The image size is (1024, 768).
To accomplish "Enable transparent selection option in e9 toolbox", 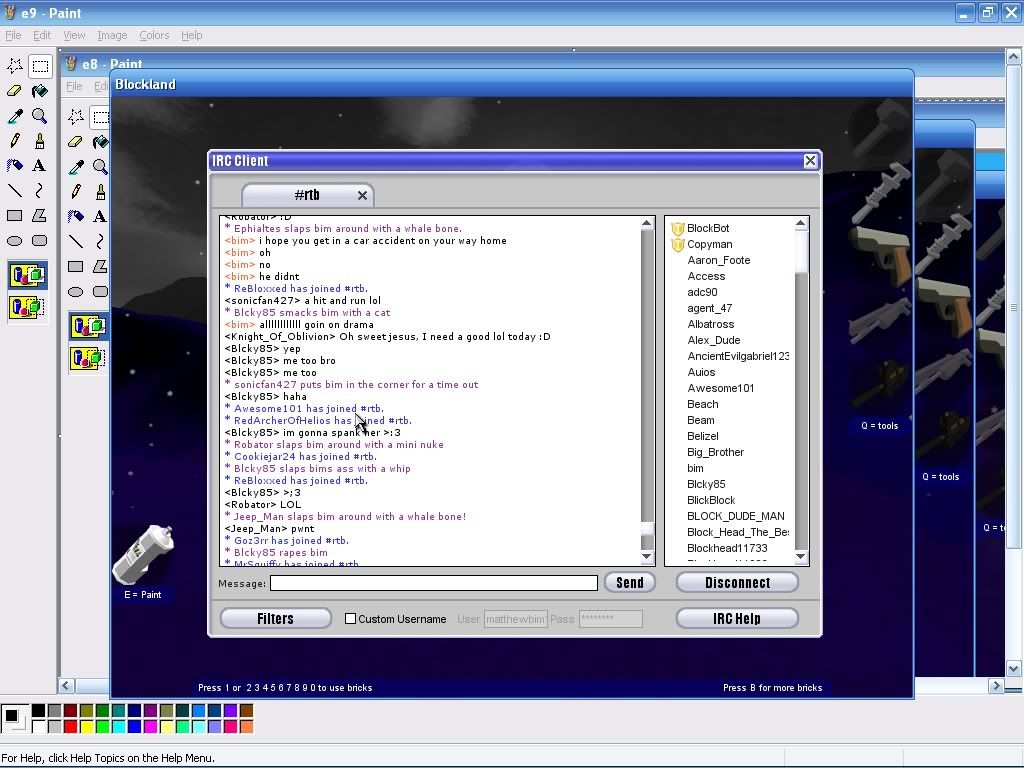I will (27, 307).
